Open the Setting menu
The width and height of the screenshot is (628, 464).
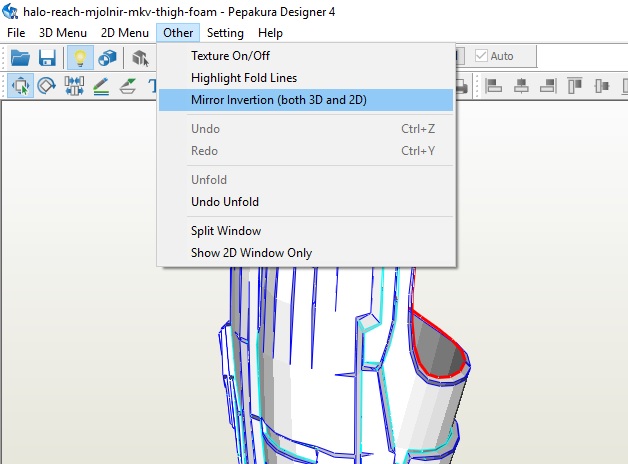pyautogui.click(x=225, y=33)
